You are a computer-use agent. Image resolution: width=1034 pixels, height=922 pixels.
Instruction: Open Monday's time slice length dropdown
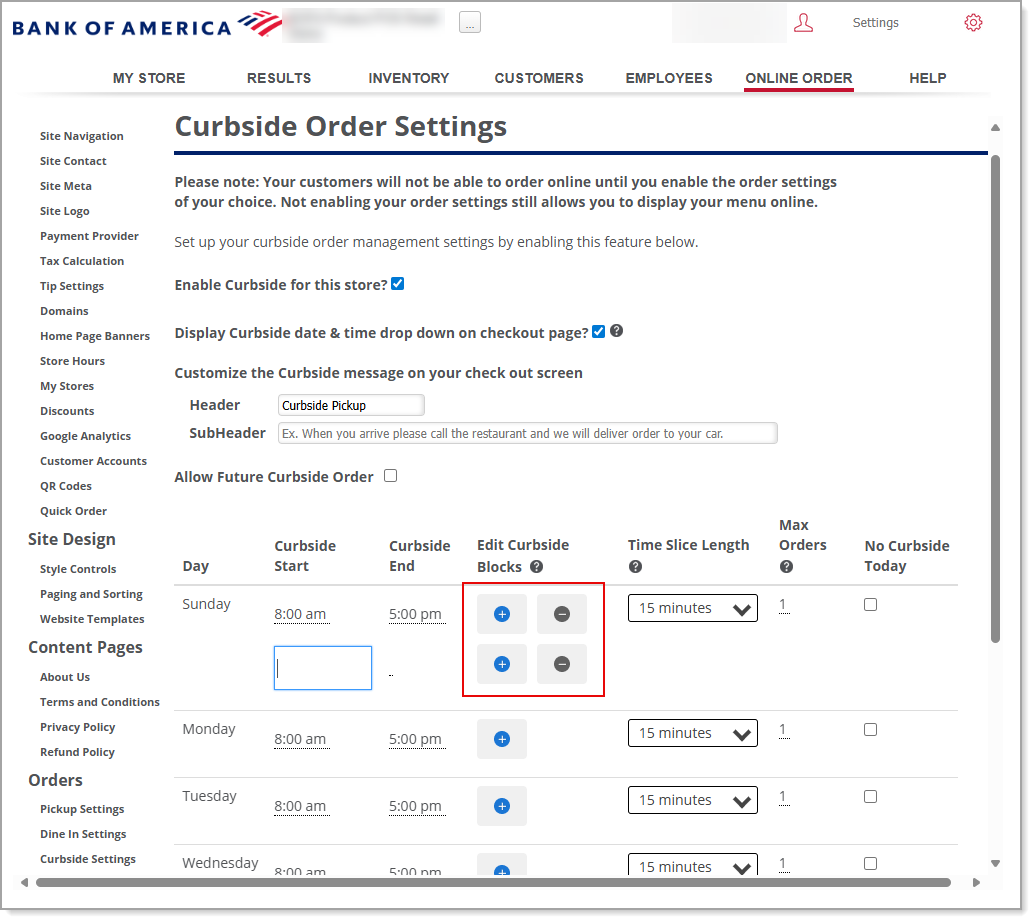click(692, 733)
